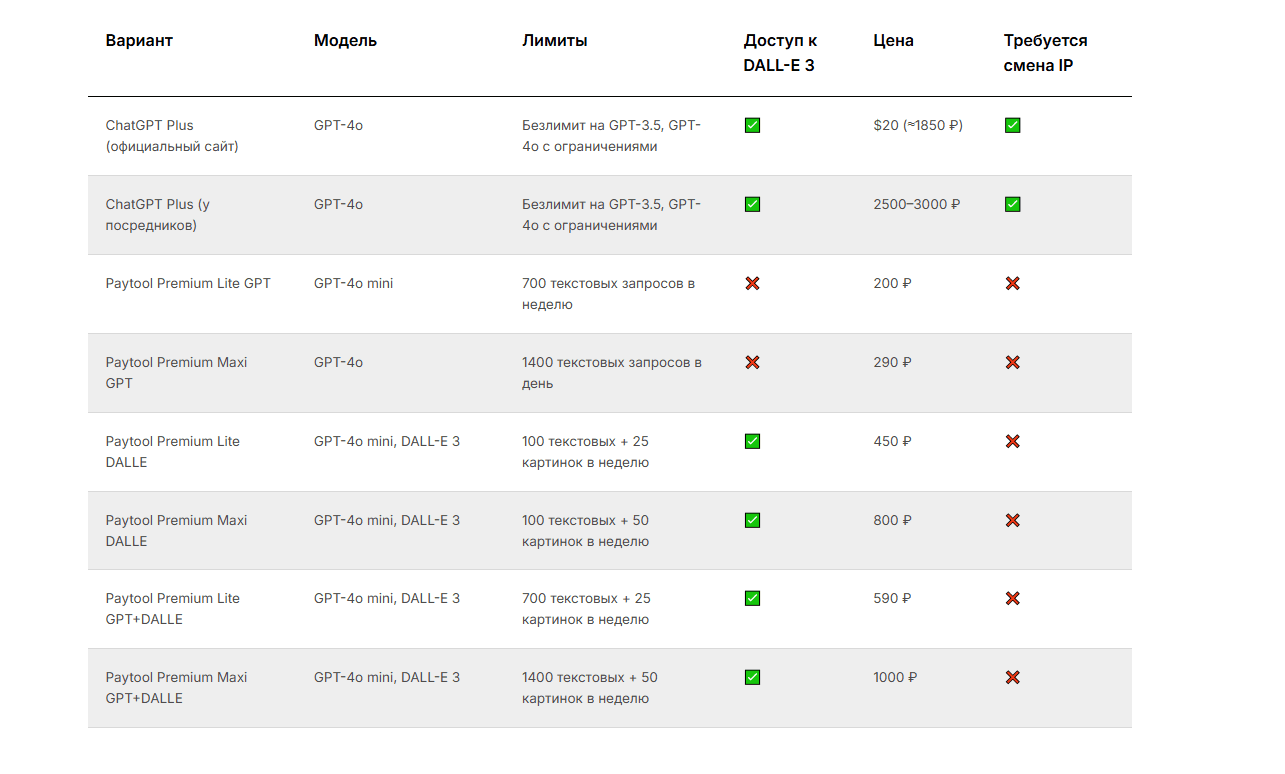The image size is (1285, 774).
Task: Click DALL-E 3 checkmark for ChatGPT Plus official
Action: coord(752,126)
